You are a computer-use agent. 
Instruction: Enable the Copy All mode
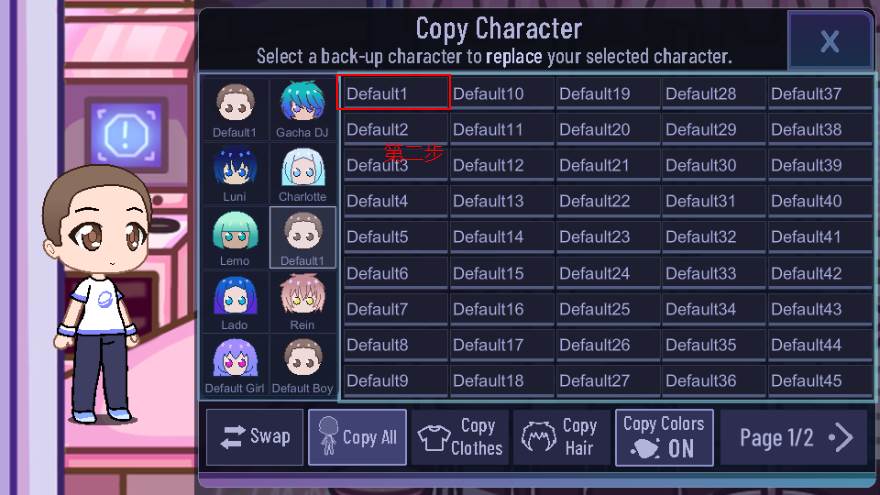(357, 437)
